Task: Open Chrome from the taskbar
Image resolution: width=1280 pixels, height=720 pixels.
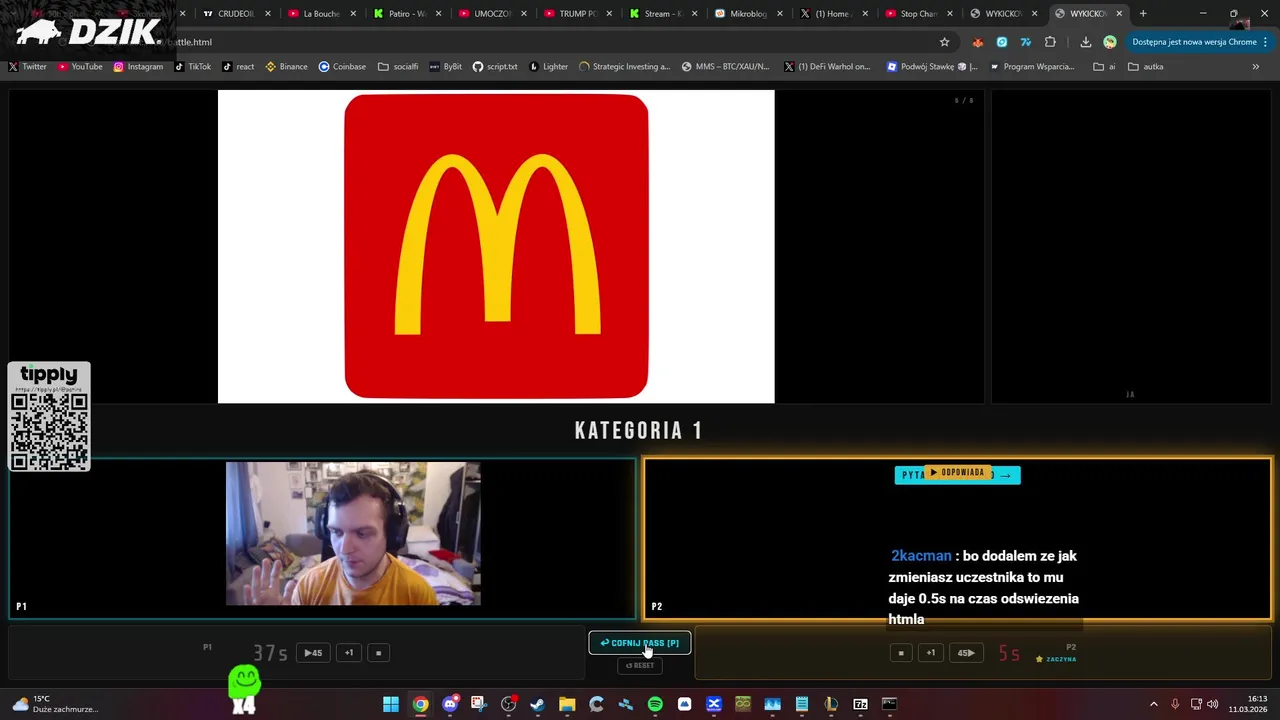Action: pyautogui.click(x=420, y=704)
